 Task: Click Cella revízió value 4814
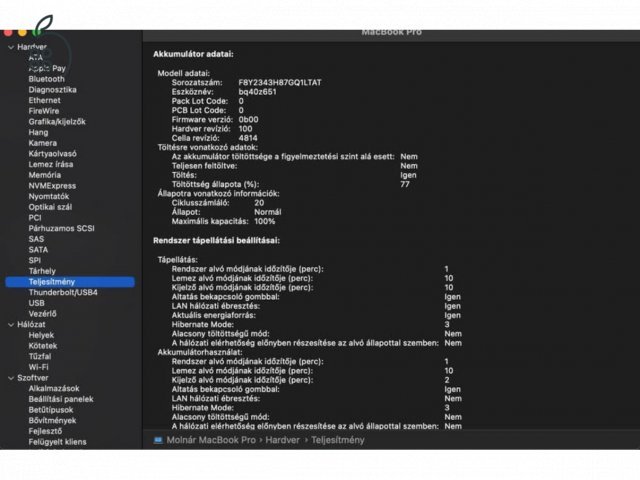coord(248,138)
